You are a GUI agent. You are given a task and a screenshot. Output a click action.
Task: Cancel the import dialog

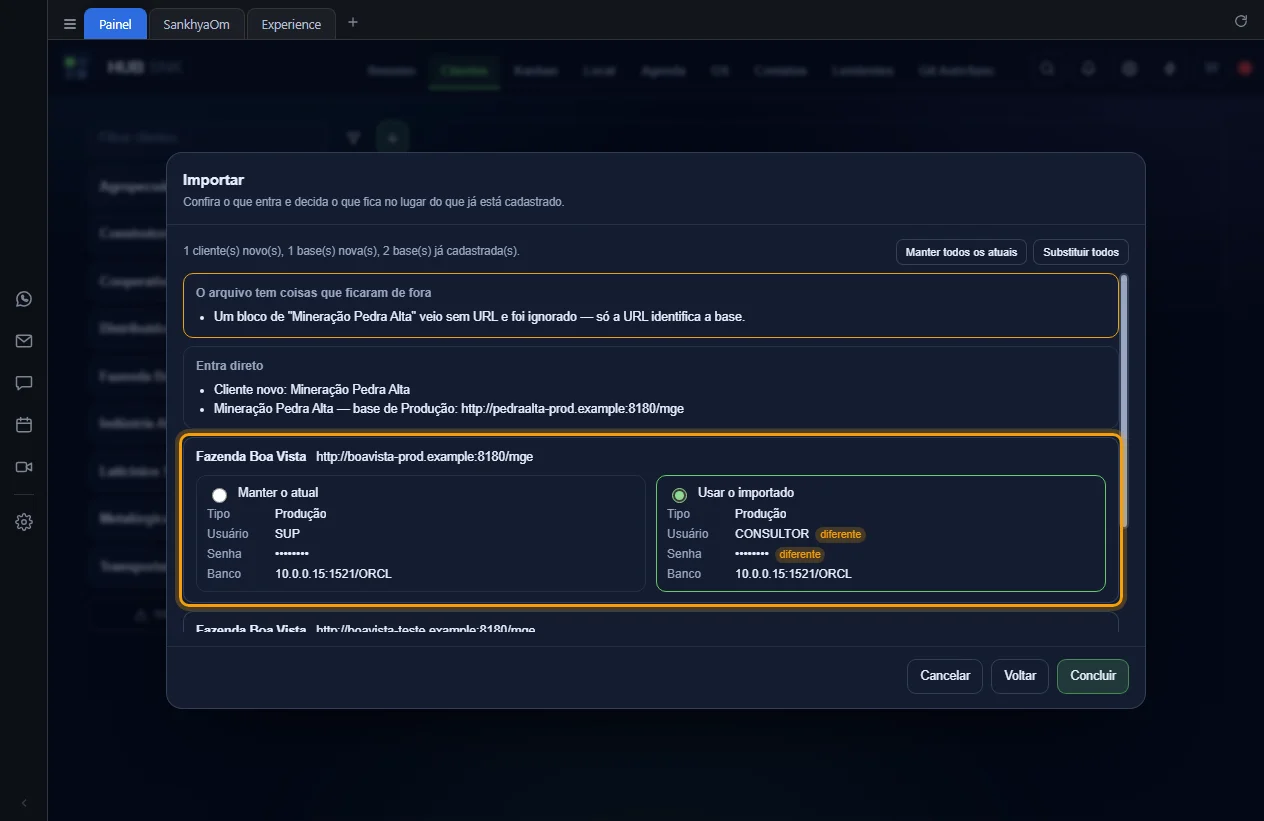click(x=945, y=676)
